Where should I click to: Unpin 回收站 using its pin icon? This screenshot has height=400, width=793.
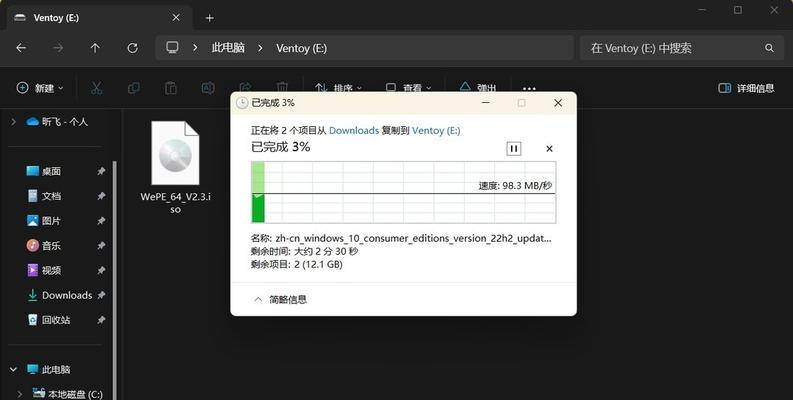click(x=101, y=320)
